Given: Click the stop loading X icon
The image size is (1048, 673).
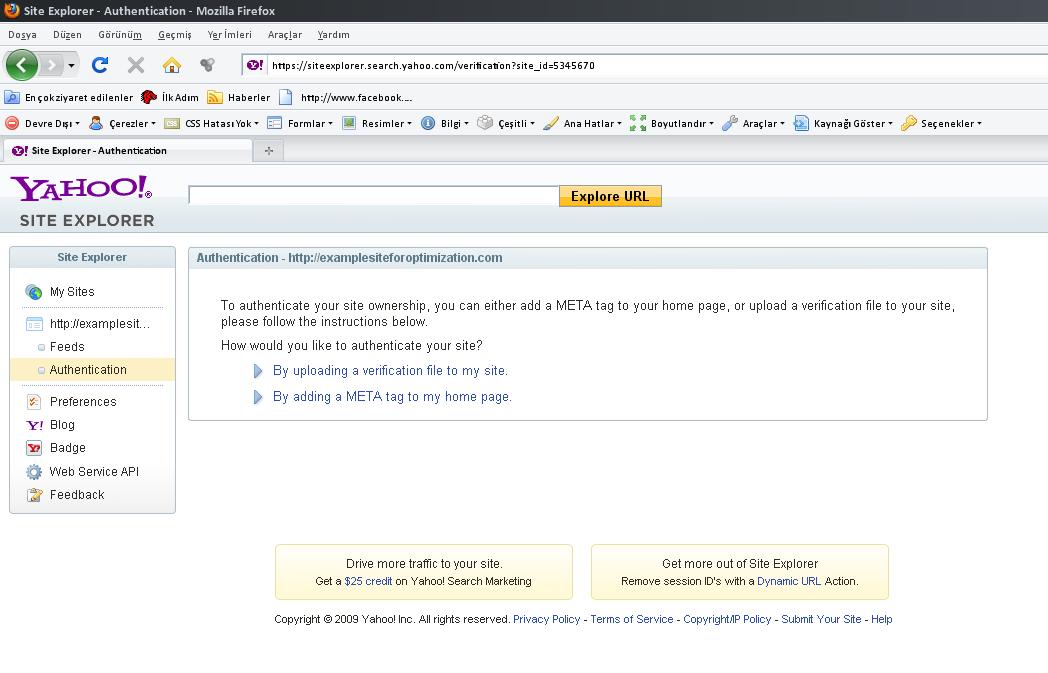Looking at the screenshot, I should pos(136,65).
